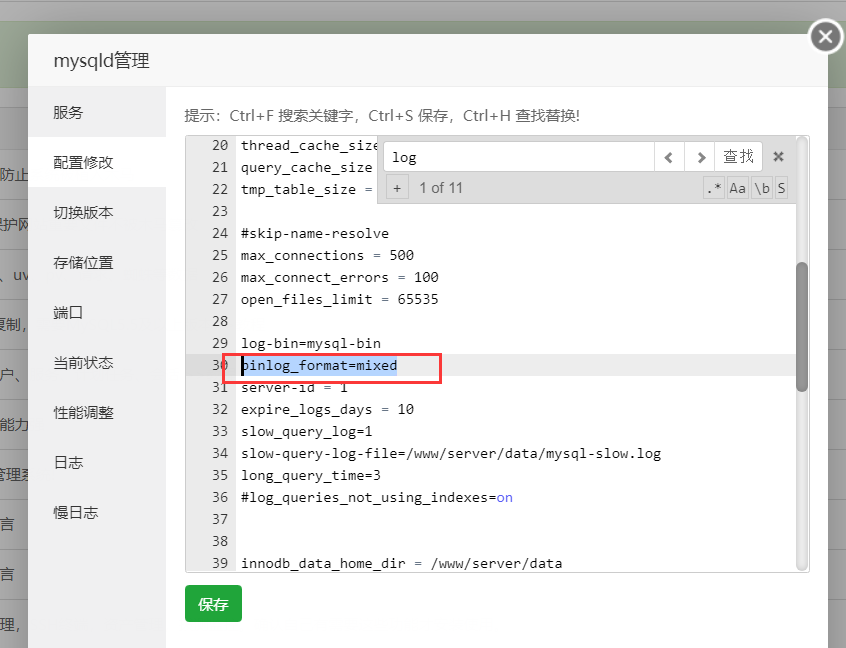
Task: Close the search bar with the X icon
Action: pyautogui.click(x=778, y=156)
